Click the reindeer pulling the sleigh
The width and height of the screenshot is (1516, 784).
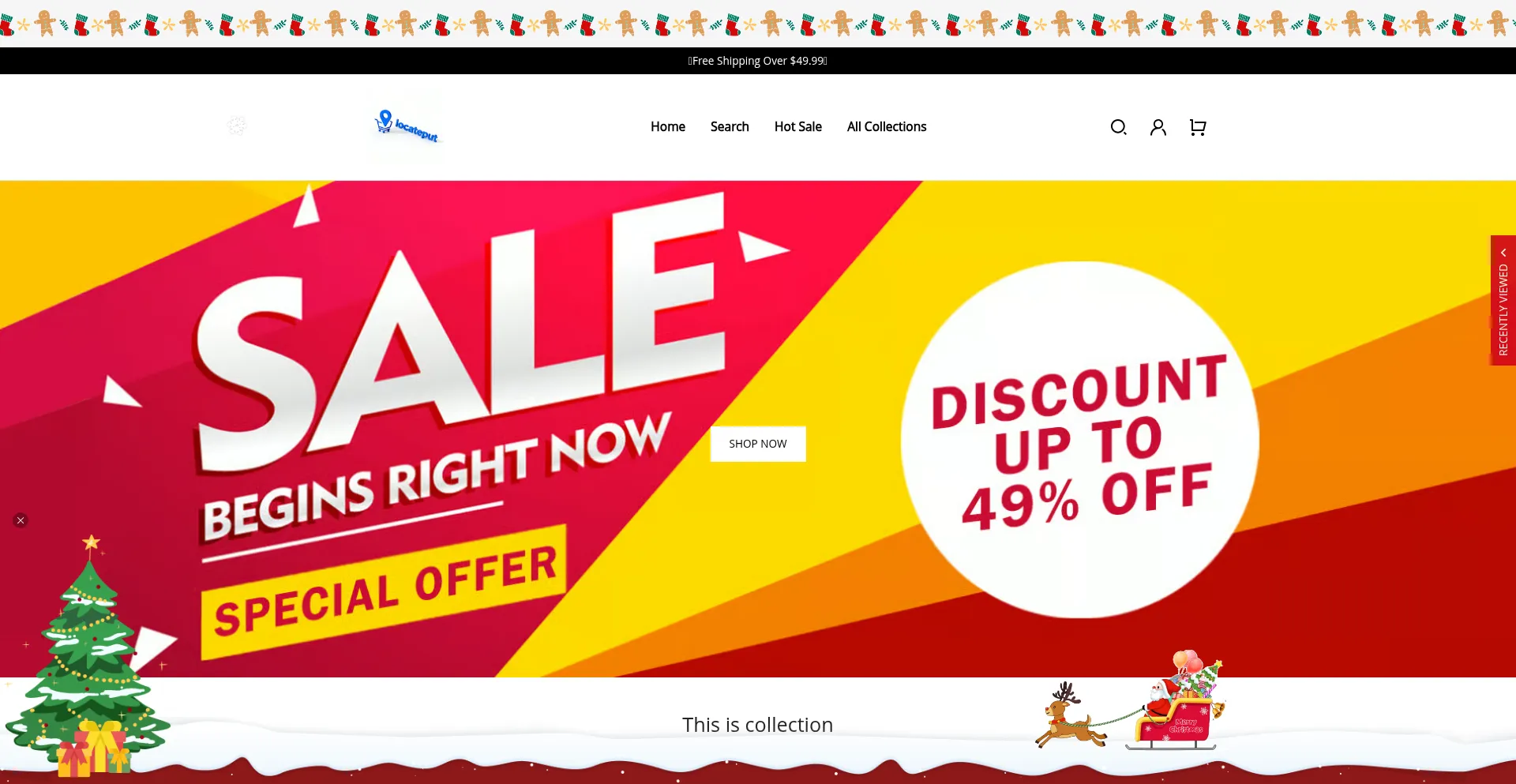pos(1071,715)
